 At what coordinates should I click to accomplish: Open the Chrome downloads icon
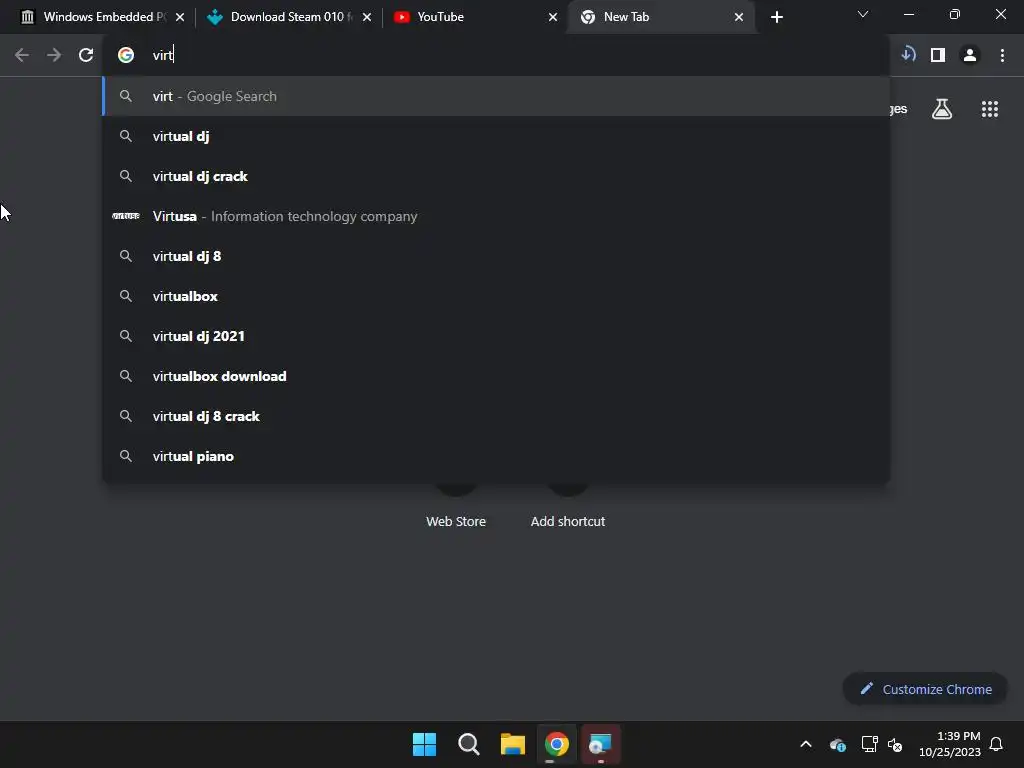click(908, 54)
